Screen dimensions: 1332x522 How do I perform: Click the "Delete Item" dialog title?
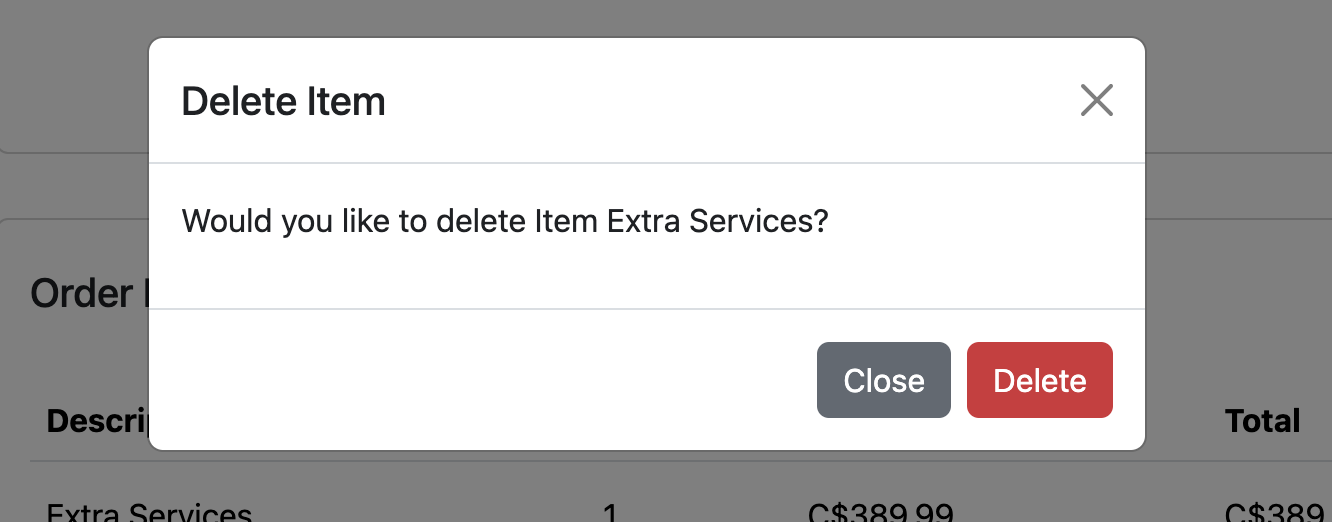click(283, 102)
